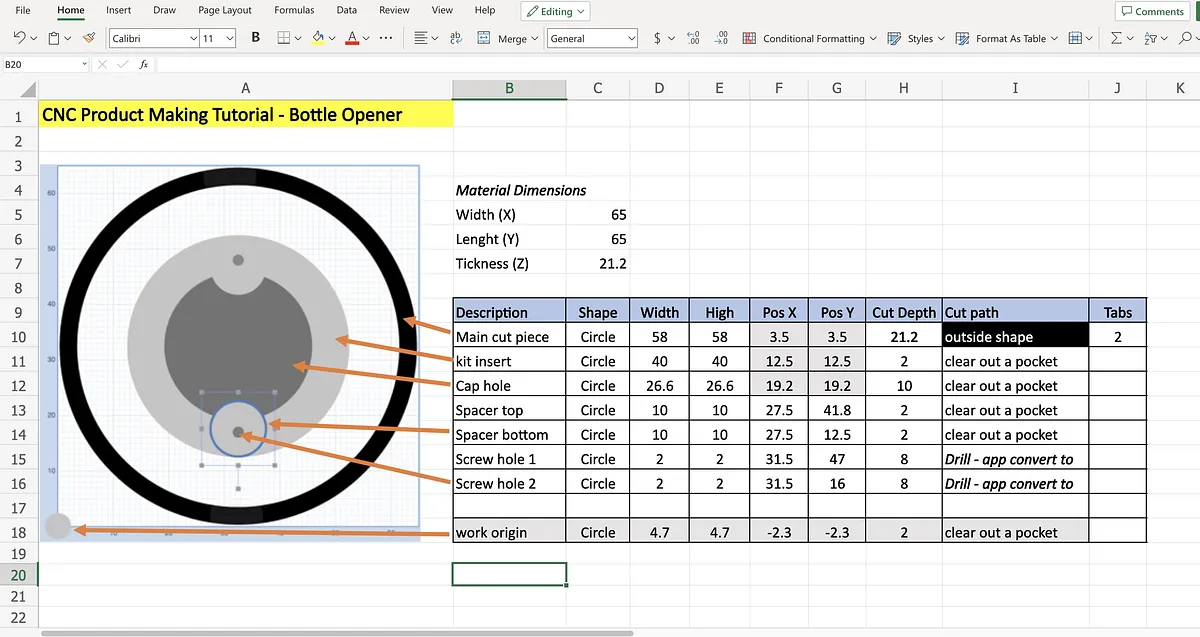
Task: Click the Increase Decimal icon
Action: (694, 38)
